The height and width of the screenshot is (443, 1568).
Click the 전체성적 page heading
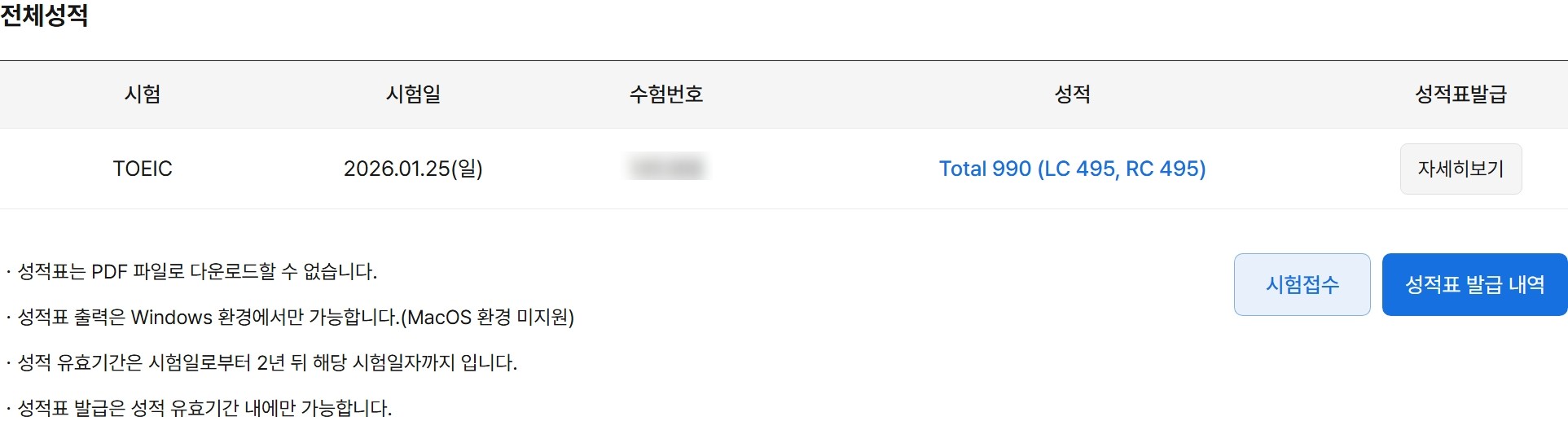44,15
